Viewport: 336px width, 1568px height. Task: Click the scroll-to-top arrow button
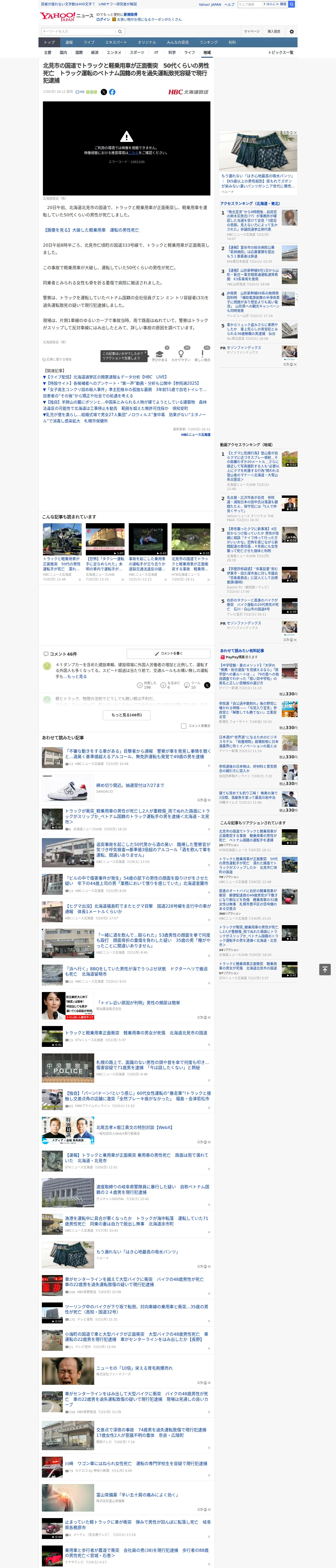(x=325, y=969)
